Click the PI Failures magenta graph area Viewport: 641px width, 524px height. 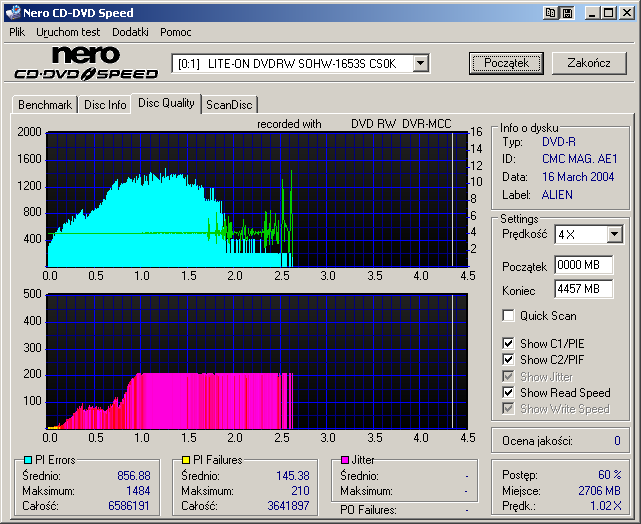257,361
